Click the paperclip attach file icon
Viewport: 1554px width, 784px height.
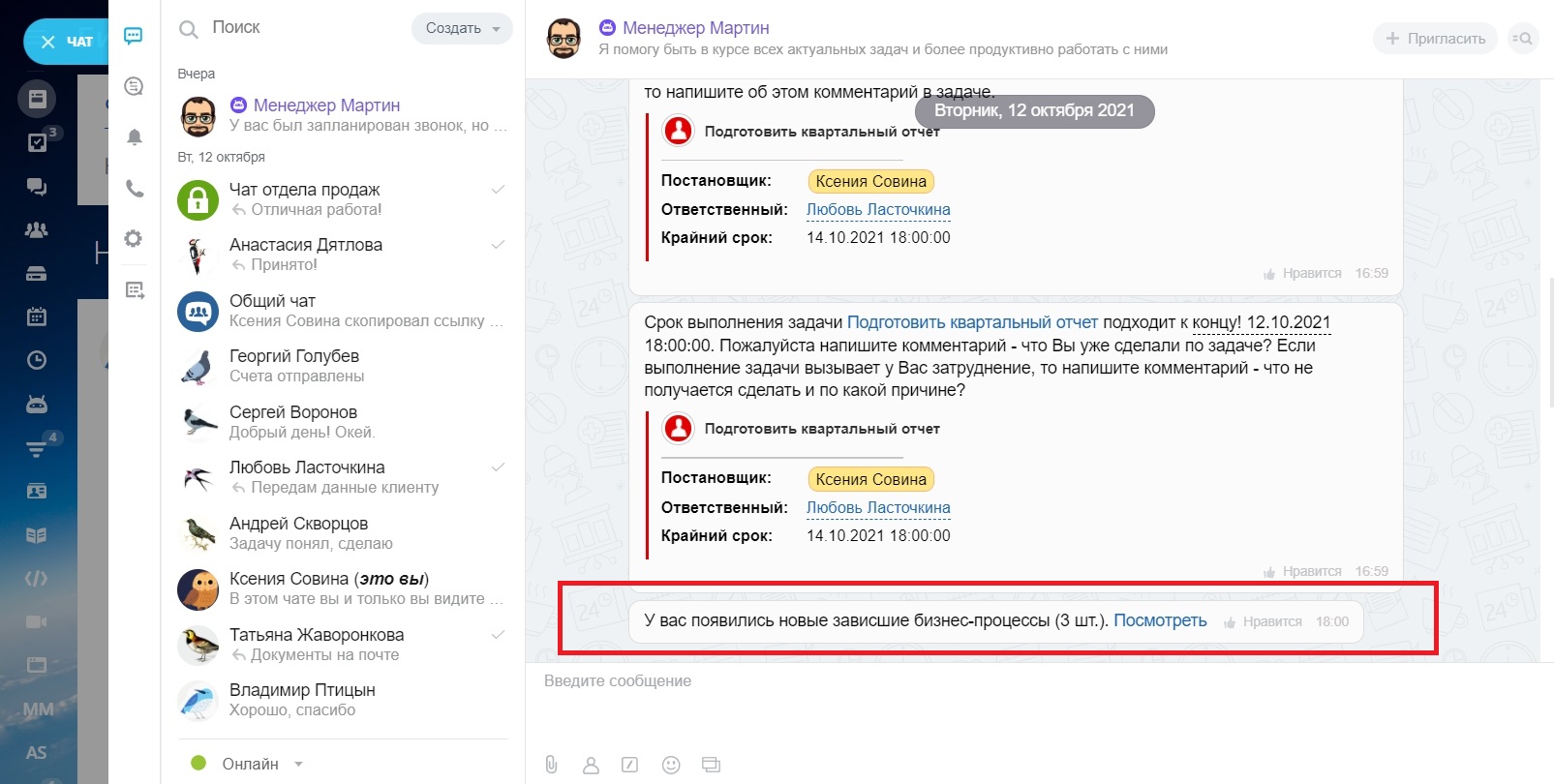551,765
